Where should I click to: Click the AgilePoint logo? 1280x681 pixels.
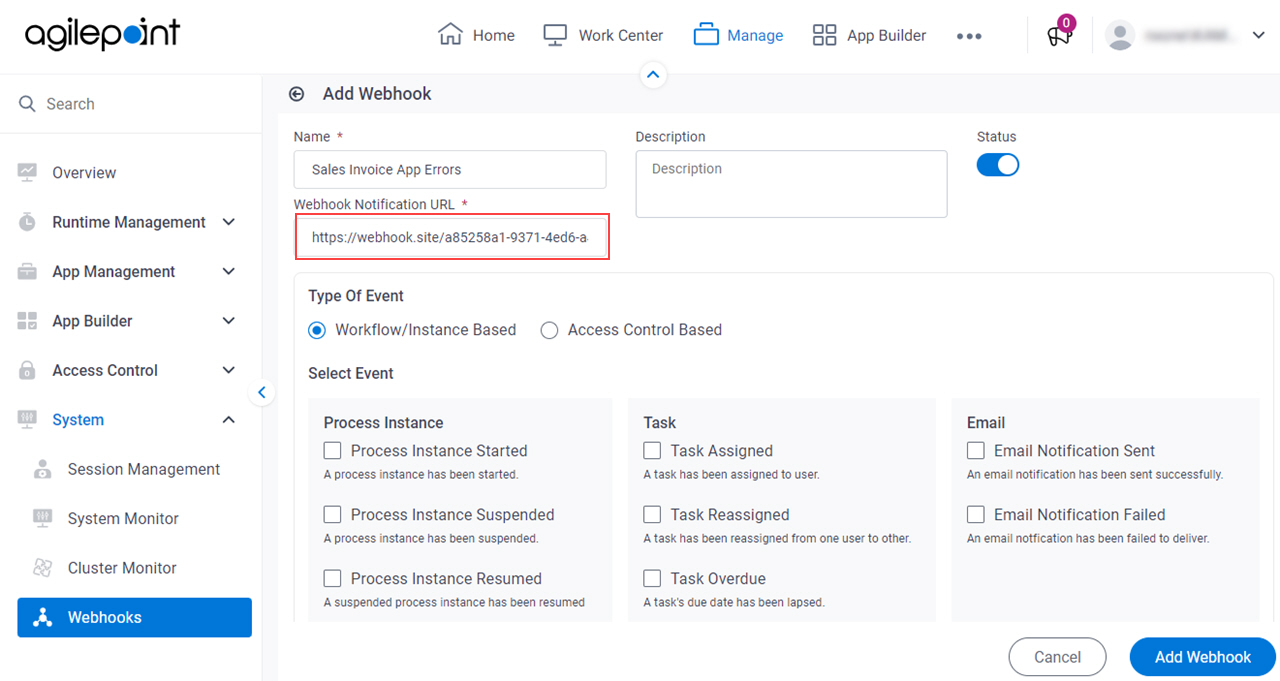[x=102, y=34]
